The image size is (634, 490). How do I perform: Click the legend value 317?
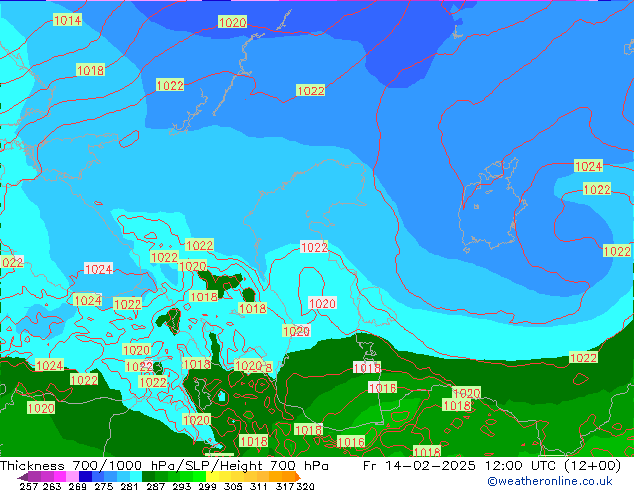[284, 486]
